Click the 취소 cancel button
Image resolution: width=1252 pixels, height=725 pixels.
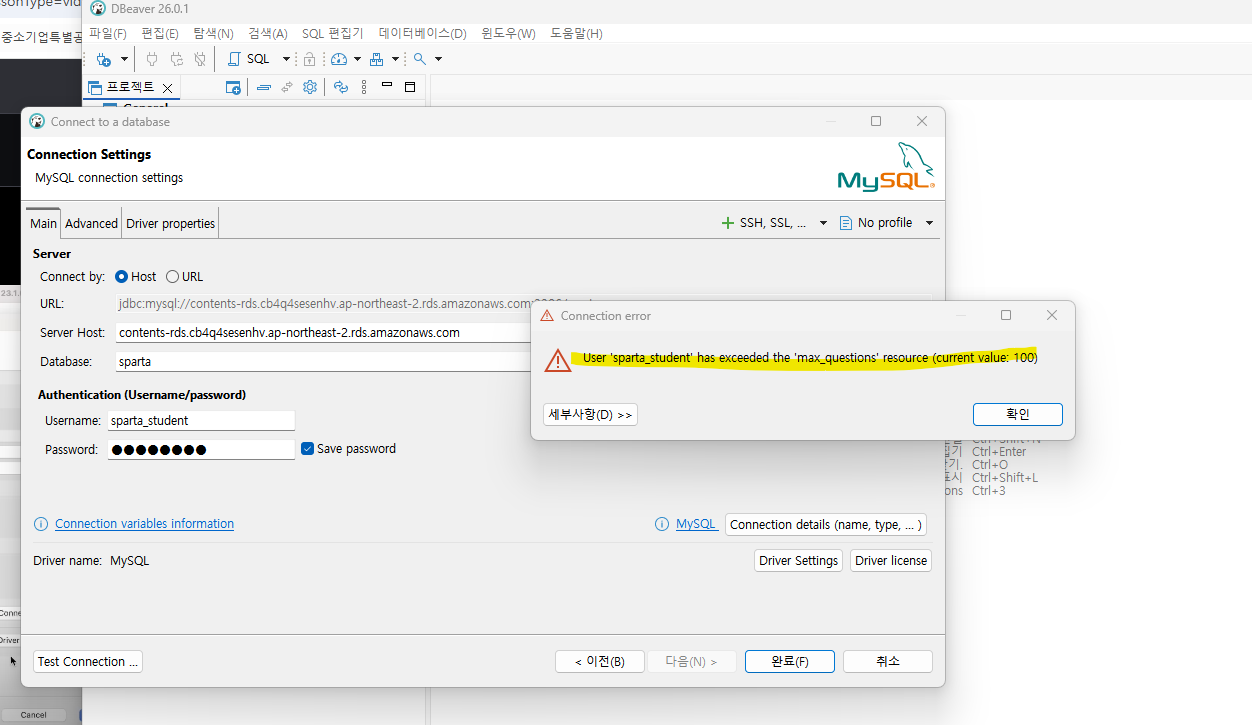pos(888,661)
